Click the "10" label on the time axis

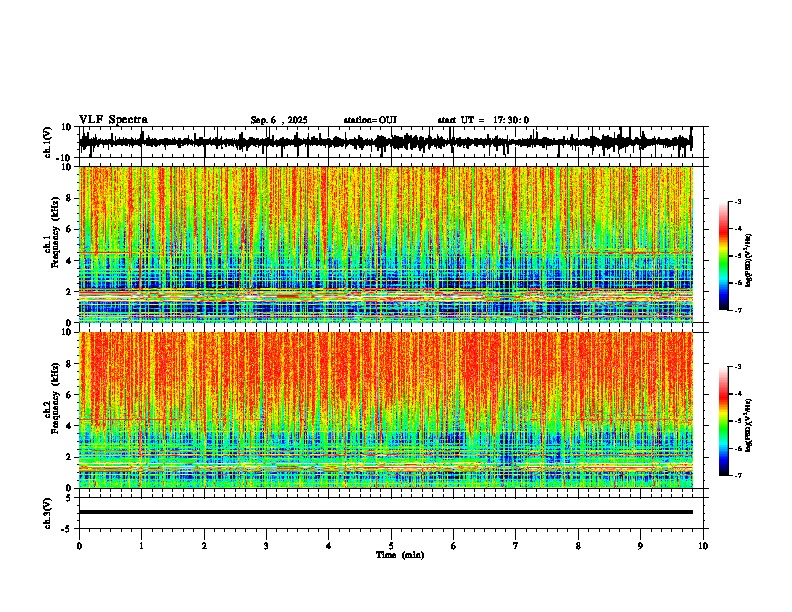click(703, 546)
